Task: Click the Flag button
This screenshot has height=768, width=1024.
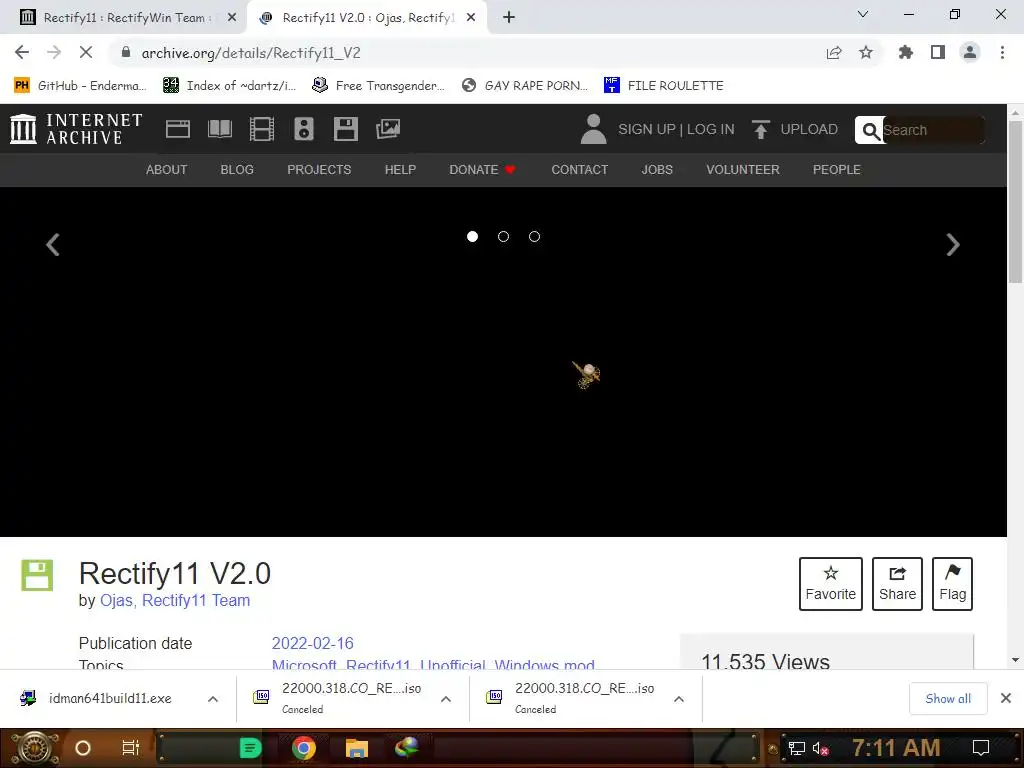Action: [x=952, y=584]
